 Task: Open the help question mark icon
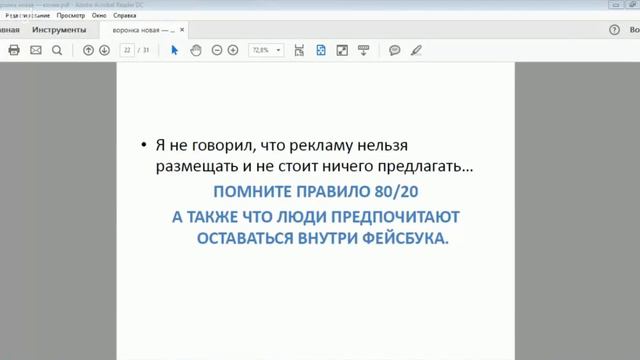coord(614,29)
